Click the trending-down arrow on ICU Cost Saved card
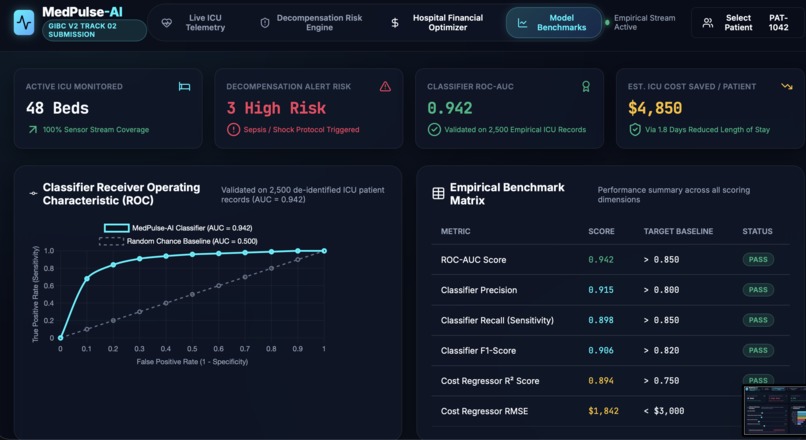Screen dimensions: 806x440 click(786, 86)
